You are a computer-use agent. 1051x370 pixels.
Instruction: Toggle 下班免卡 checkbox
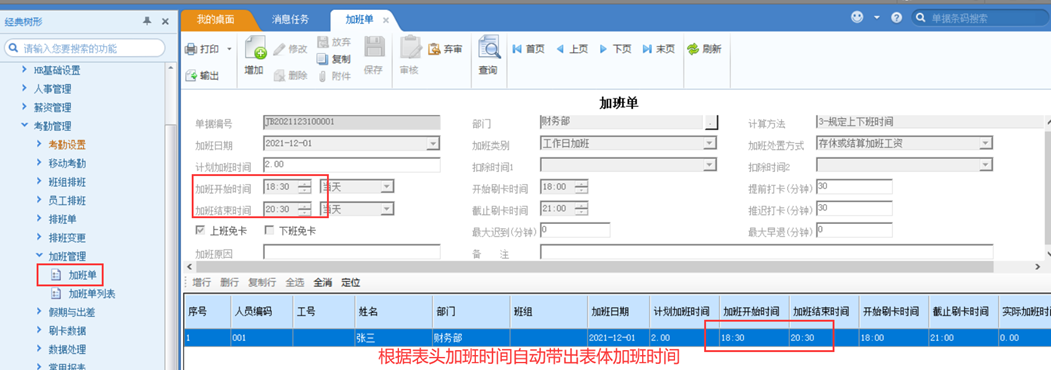click(269, 231)
